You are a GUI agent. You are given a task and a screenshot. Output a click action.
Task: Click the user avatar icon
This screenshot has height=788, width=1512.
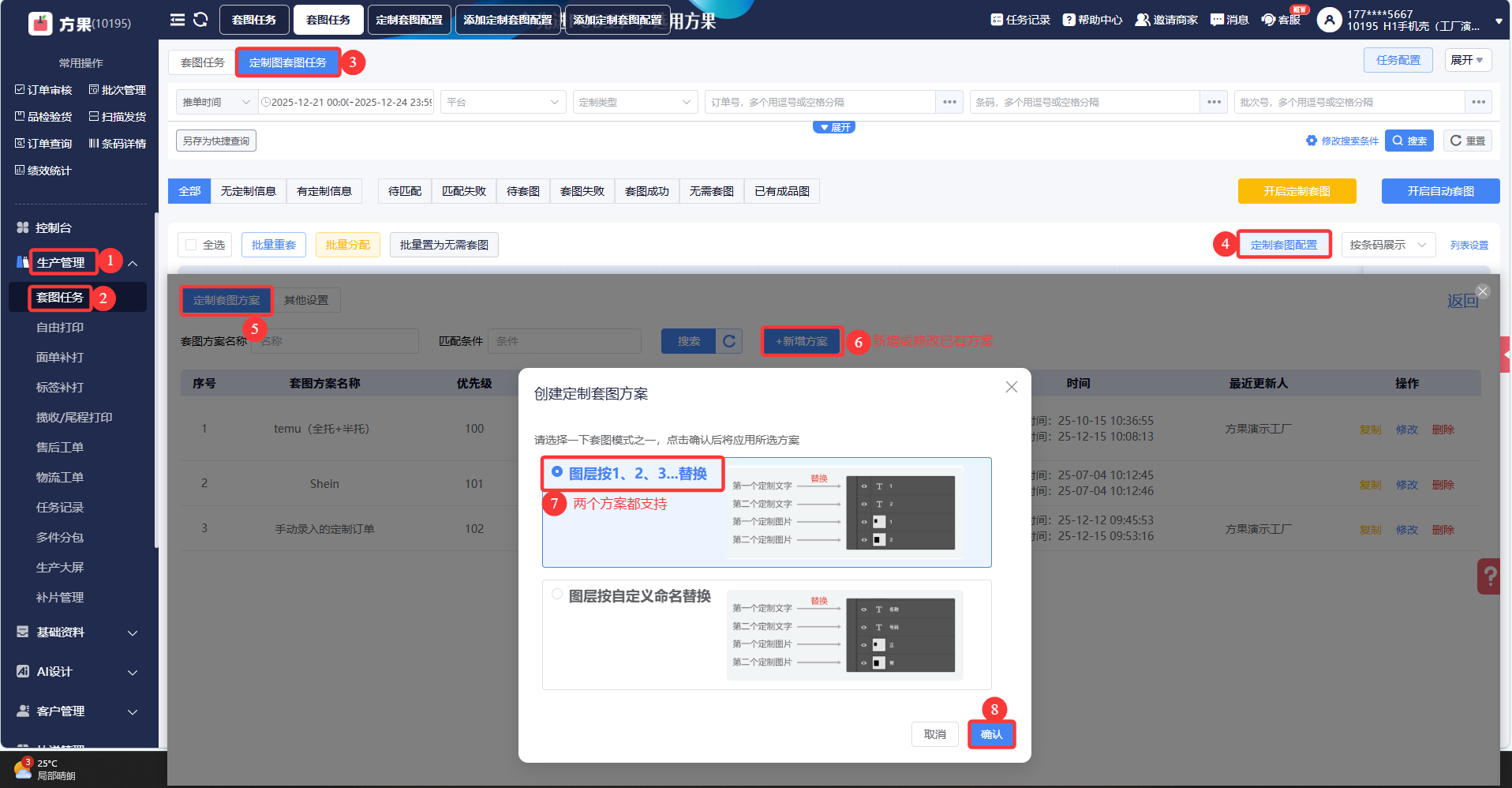click(1329, 20)
